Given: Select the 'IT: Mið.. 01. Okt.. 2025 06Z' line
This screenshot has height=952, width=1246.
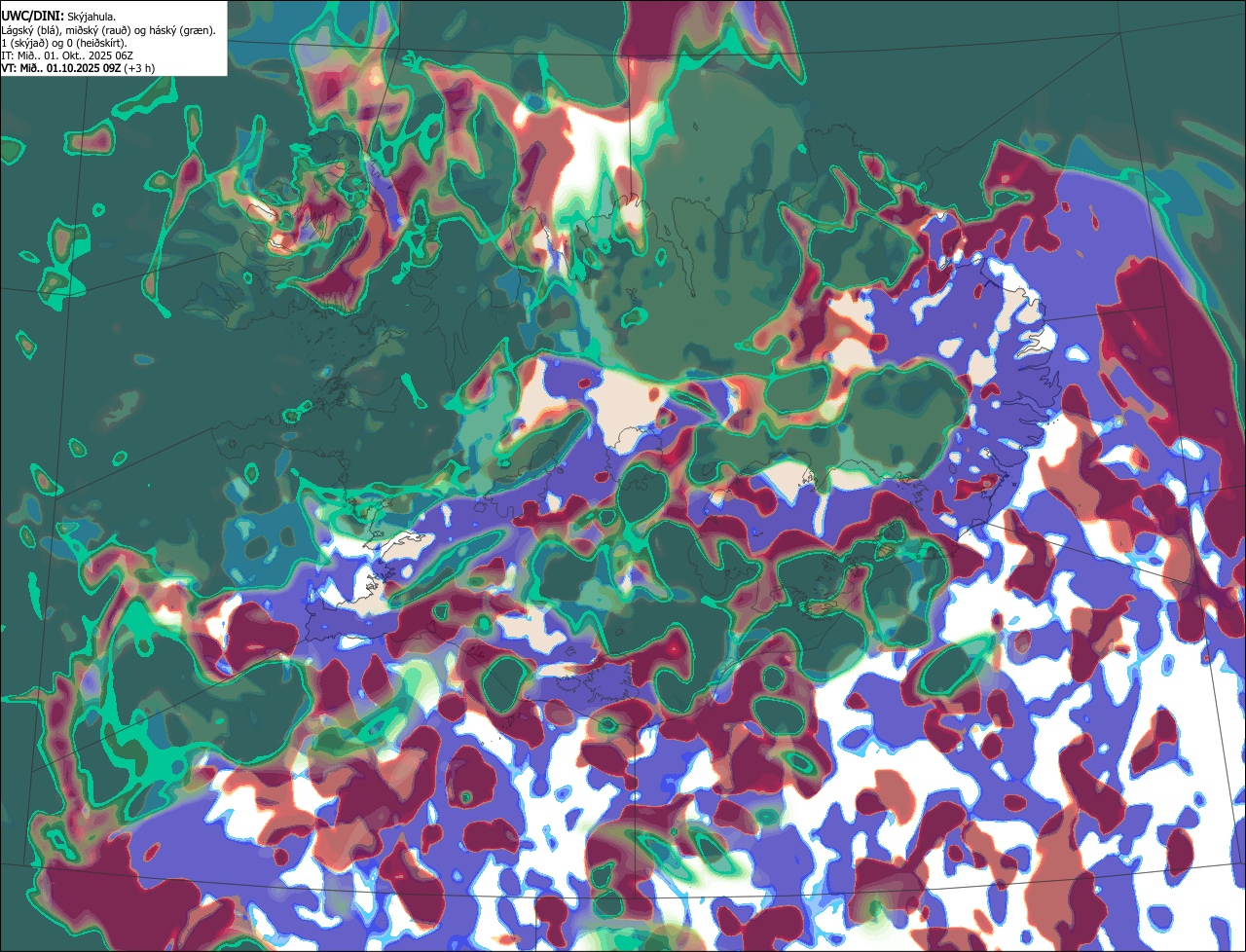Looking at the screenshot, I should [x=67, y=55].
